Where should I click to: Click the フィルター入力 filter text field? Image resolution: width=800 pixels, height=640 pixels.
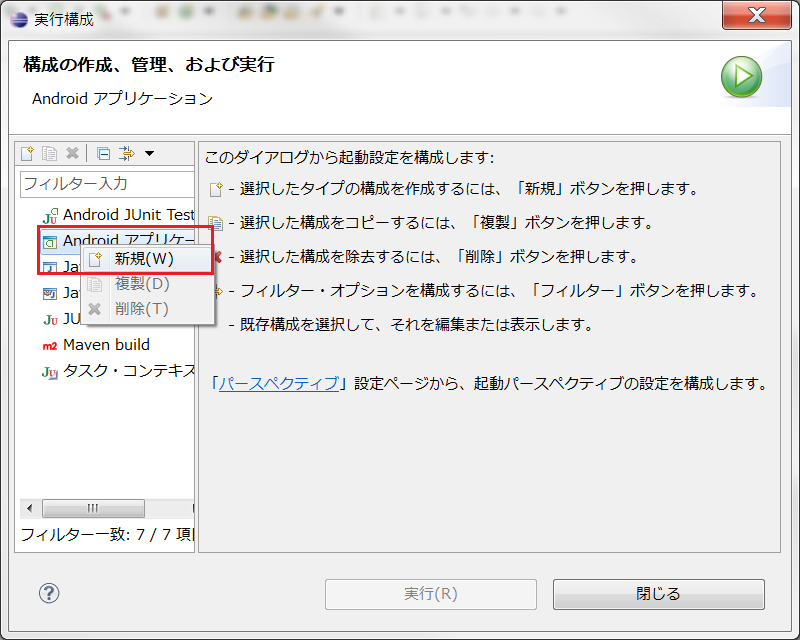pos(107,184)
